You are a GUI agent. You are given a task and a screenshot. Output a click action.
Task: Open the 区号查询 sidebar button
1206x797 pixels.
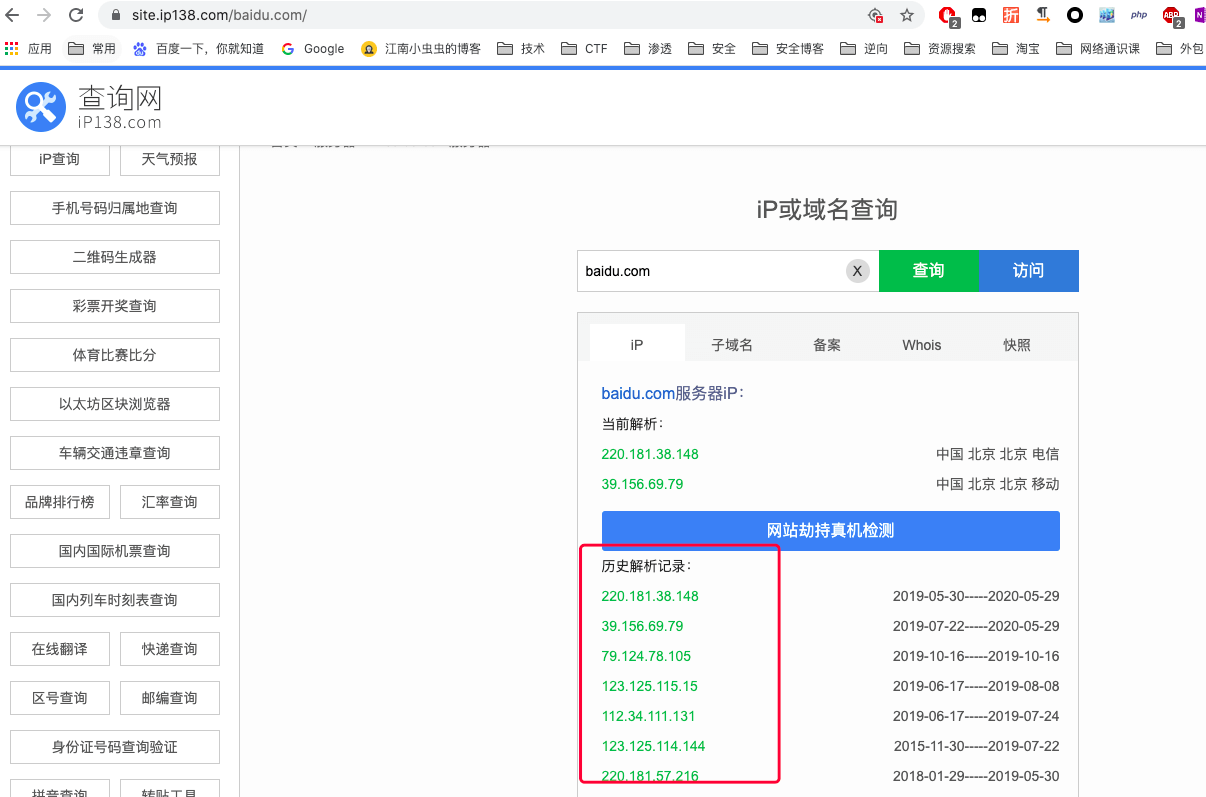60,698
